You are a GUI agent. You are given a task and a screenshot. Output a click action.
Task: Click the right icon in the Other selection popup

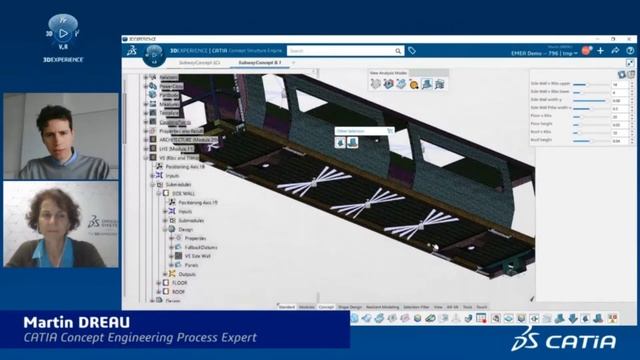click(x=352, y=142)
